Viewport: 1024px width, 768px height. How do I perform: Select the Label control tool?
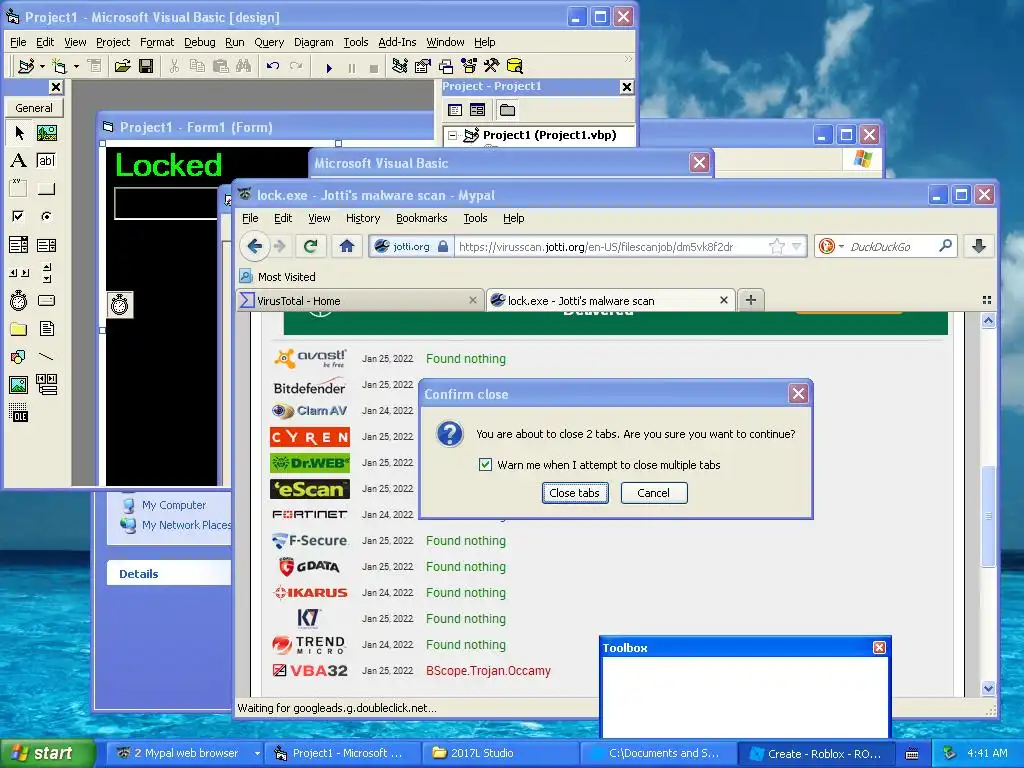tap(19, 161)
